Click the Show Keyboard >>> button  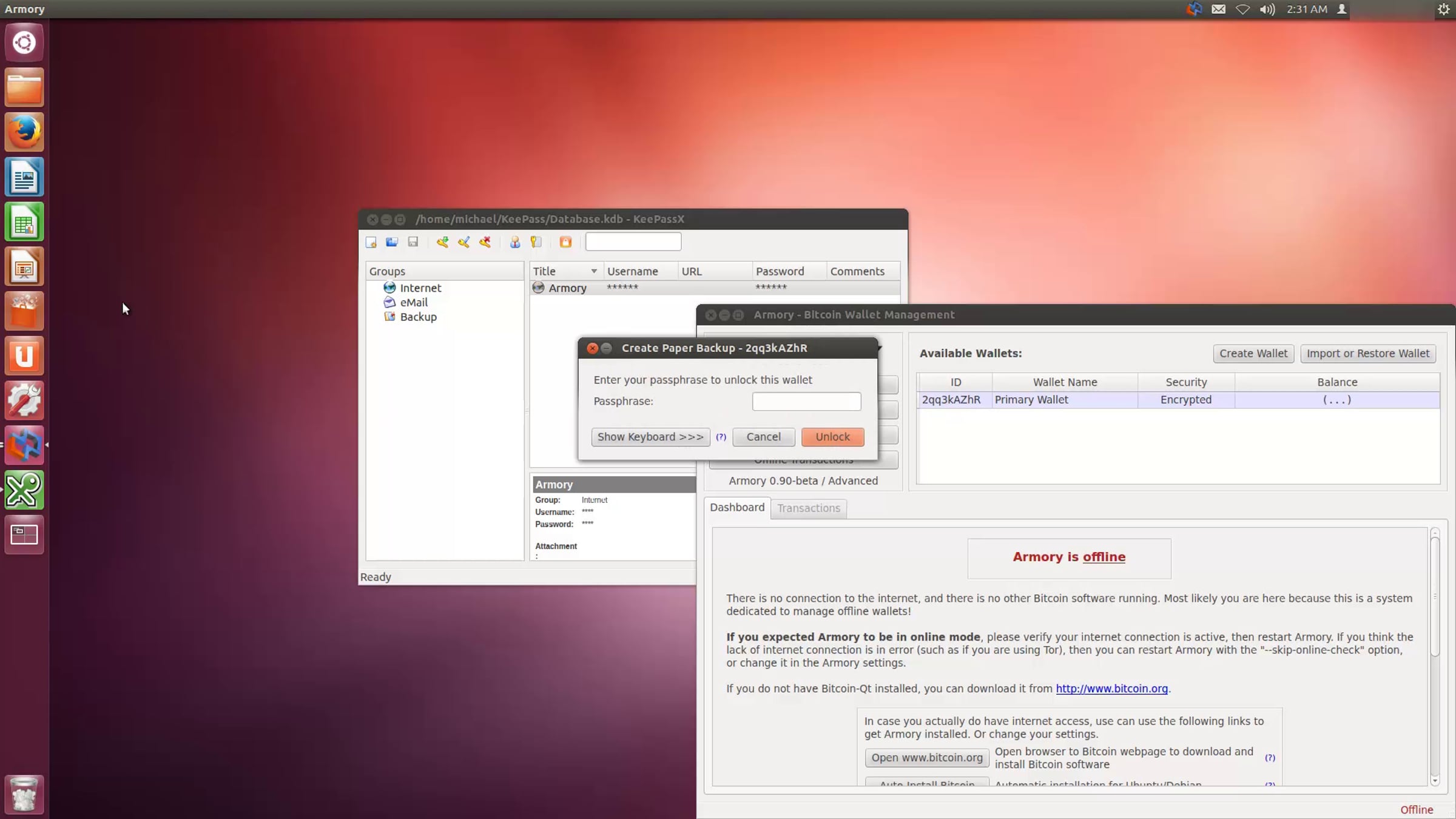pyautogui.click(x=650, y=437)
